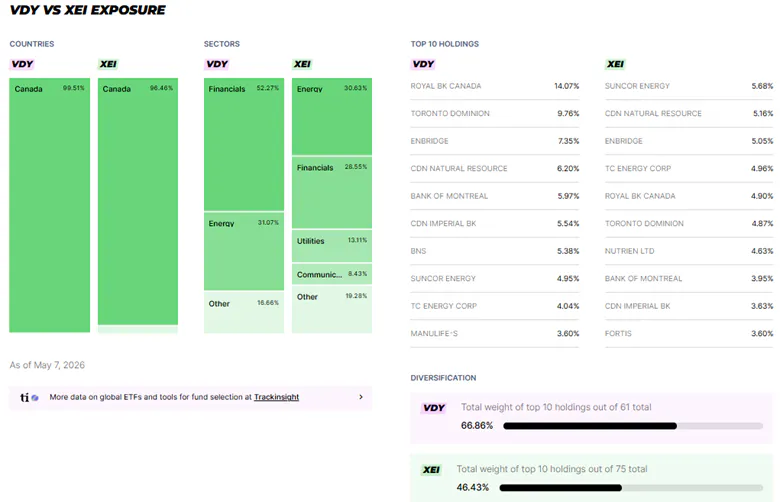780x502 pixels.
Task: Click TC ENERGY CORP in XEI holdings
Action: click(638, 169)
